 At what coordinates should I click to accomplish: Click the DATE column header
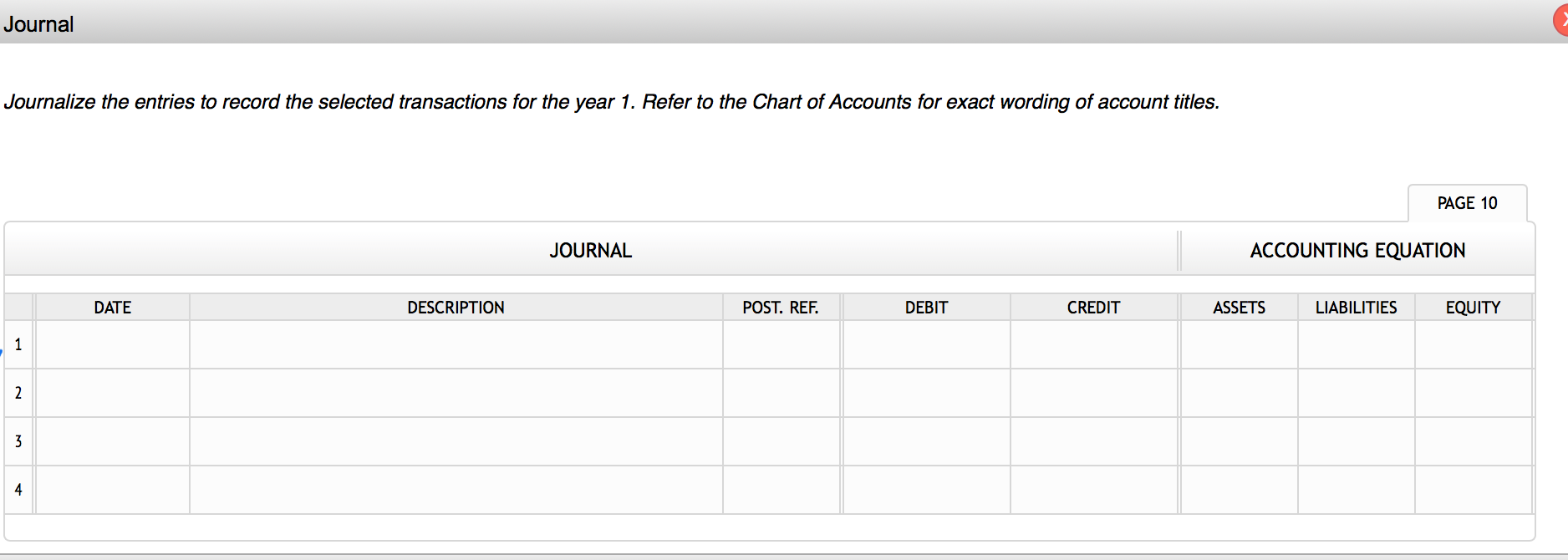pyautogui.click(x=113, y=307)
